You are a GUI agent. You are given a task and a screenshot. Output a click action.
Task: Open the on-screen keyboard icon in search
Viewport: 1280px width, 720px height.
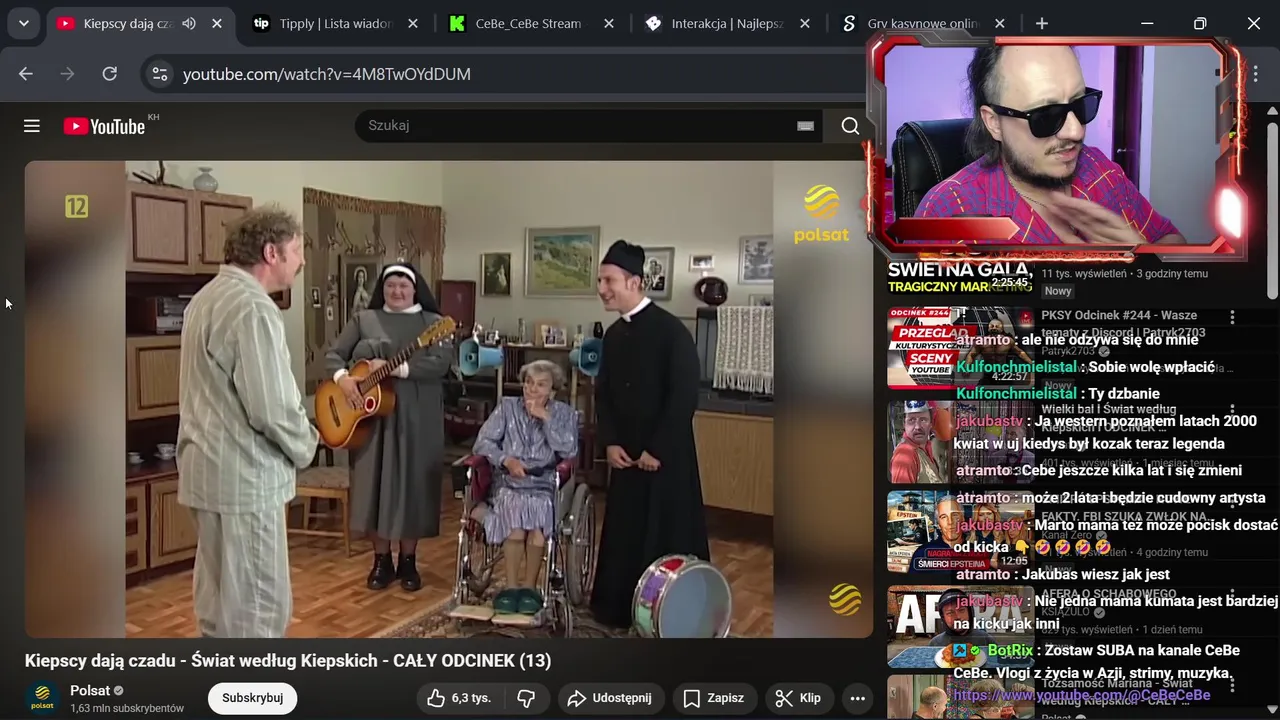coord(805,126)
